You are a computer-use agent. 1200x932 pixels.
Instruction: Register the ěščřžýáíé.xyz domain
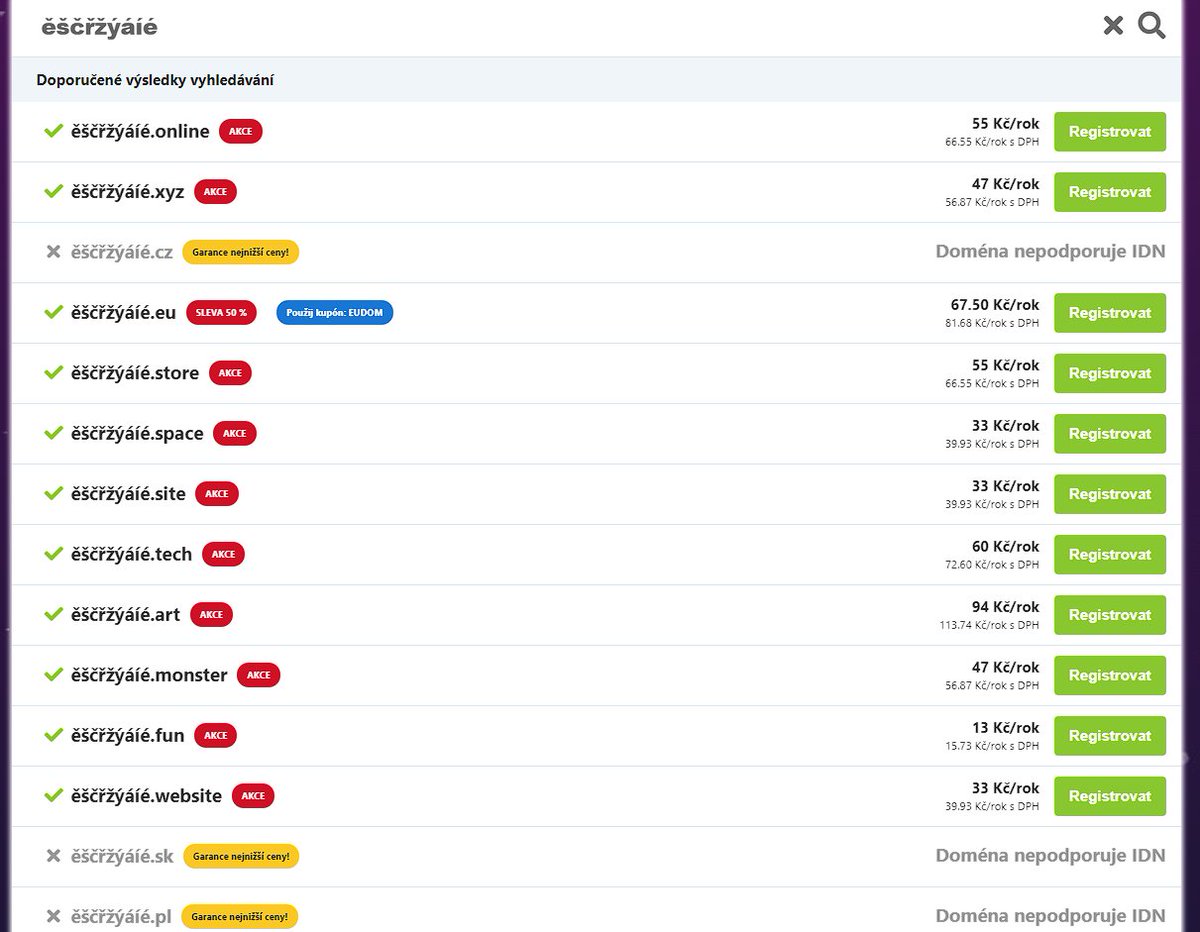(1110, 192)
